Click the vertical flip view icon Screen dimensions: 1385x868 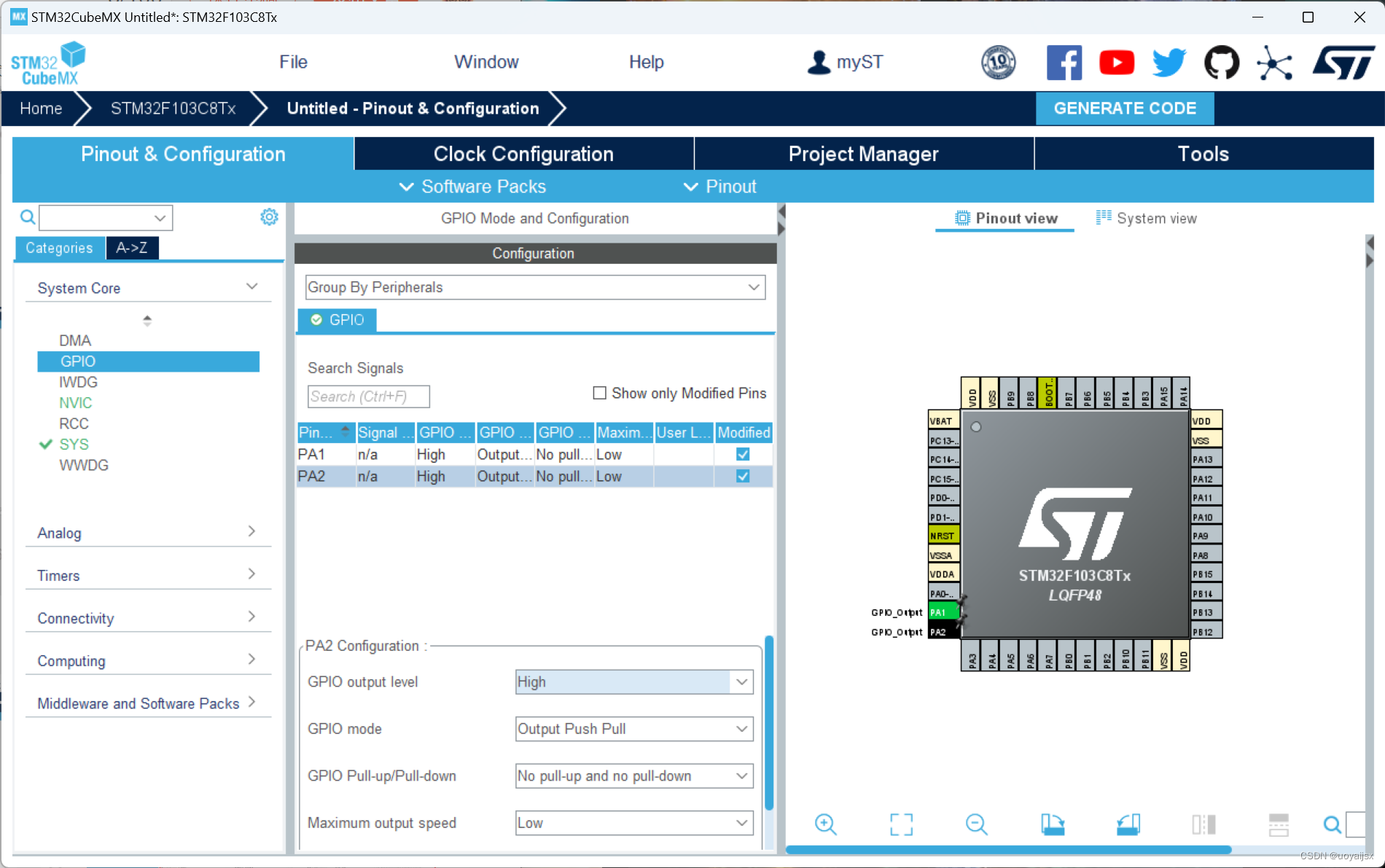coord(1279,824)
